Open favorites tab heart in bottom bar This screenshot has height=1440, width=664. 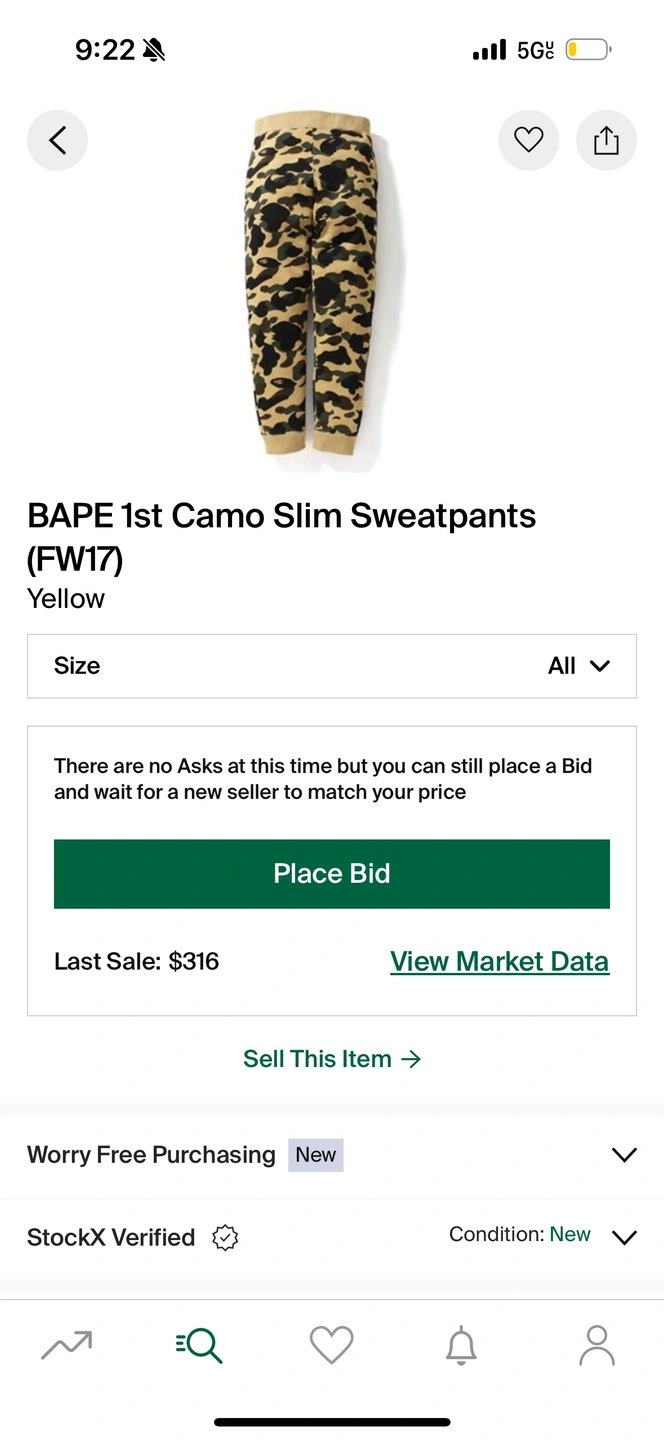tap(332, 1345)
